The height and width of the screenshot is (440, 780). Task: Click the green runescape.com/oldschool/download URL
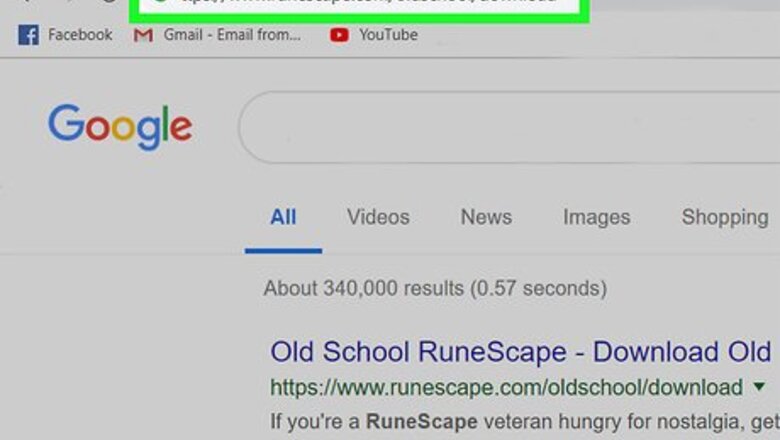(506, 387)
